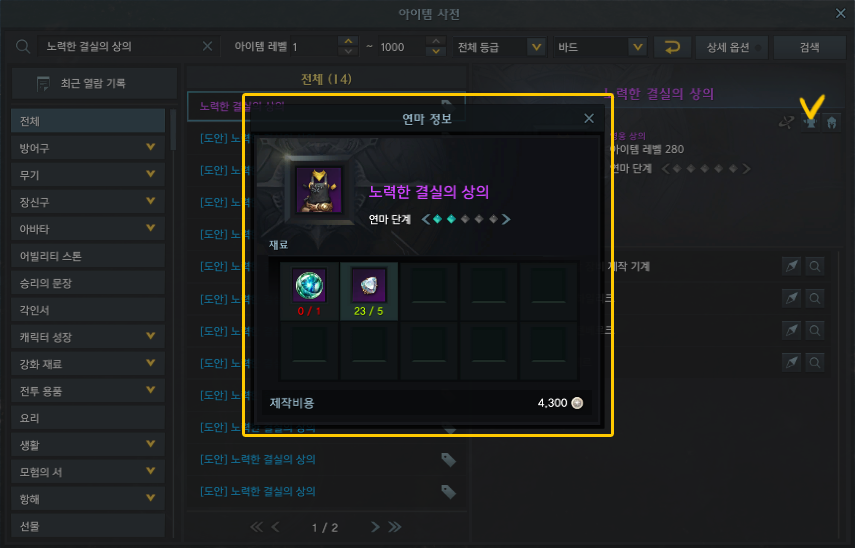Image resolution: width=855 pixels, height=548 pixels.
Task: Open the 전체 등급 grade dropdown
Action: pyautogui.click(x=499, y=47)
